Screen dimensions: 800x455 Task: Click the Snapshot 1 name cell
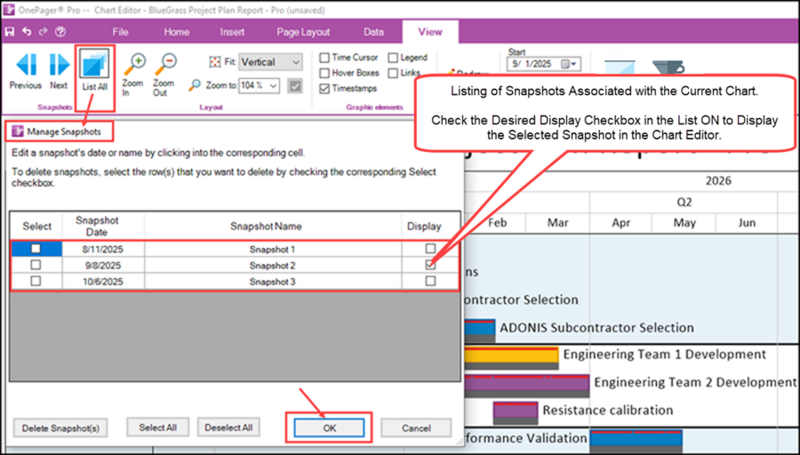(x=272, y=249)
